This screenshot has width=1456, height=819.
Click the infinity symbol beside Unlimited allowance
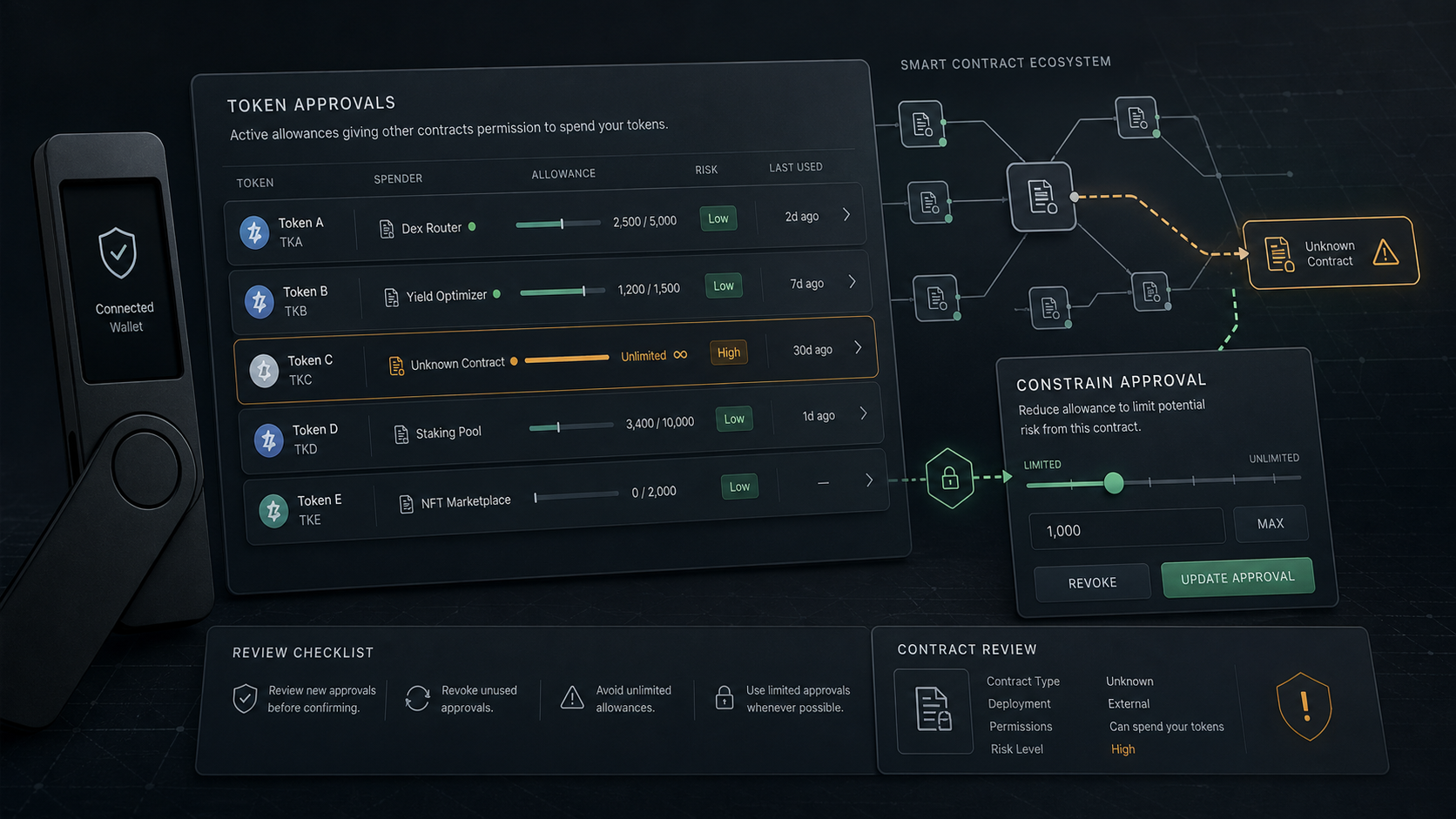pyautogui.click(x=680, y=354)
